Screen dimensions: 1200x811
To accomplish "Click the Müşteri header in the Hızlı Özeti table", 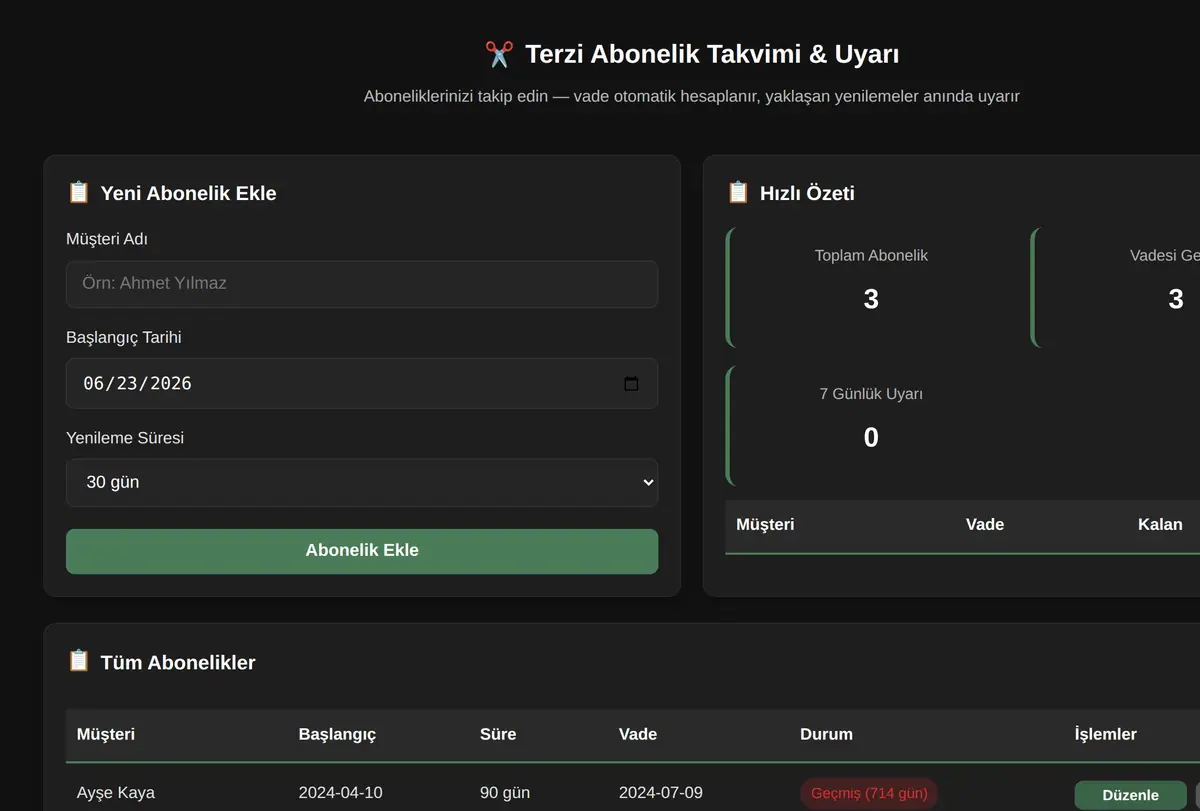I will coord(765,524).
